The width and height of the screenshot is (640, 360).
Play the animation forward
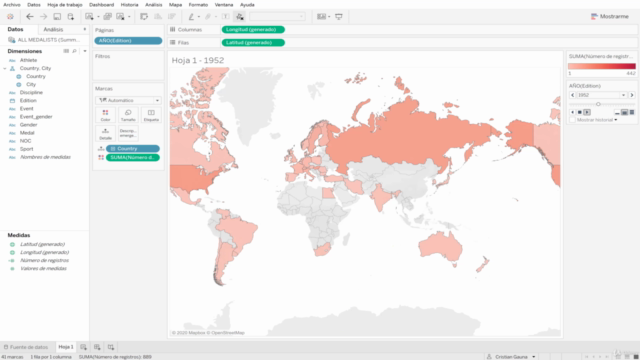coord(587,112)
